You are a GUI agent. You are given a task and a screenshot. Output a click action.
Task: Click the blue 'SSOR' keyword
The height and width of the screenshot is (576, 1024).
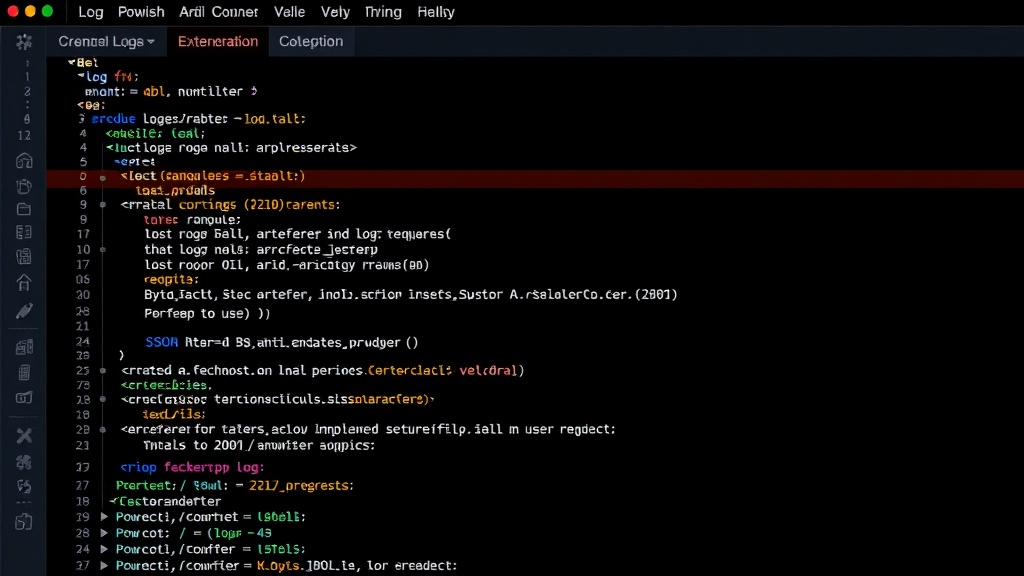tap(161, 342)
